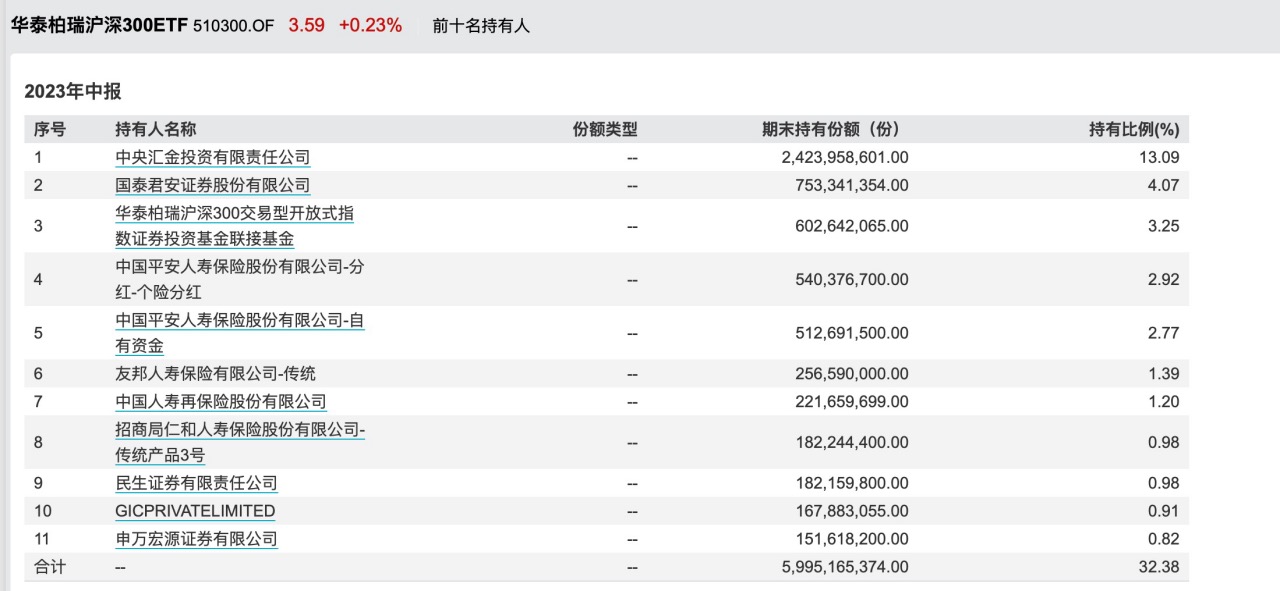Open 国泰君安证券股份有限公司 holder link
The height and width of the screenshot is (591, 1280).
point(213,185)
